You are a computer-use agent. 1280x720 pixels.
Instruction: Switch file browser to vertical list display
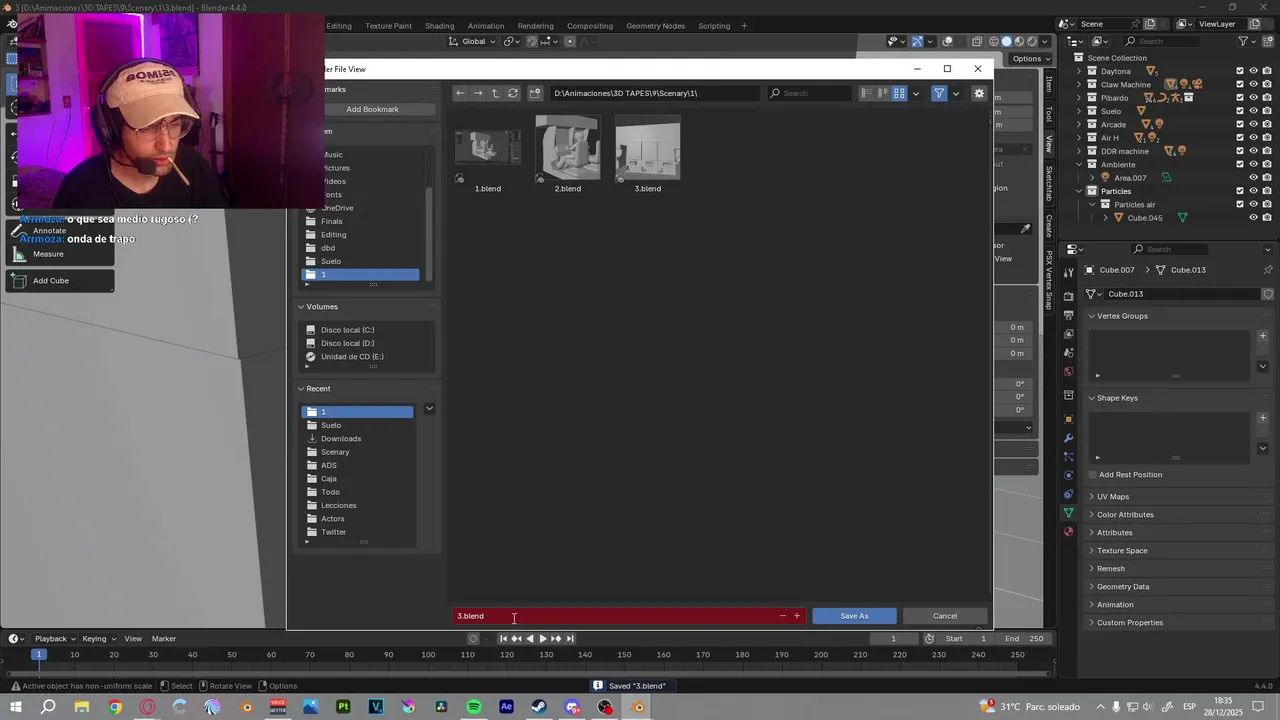click(867, 93)
